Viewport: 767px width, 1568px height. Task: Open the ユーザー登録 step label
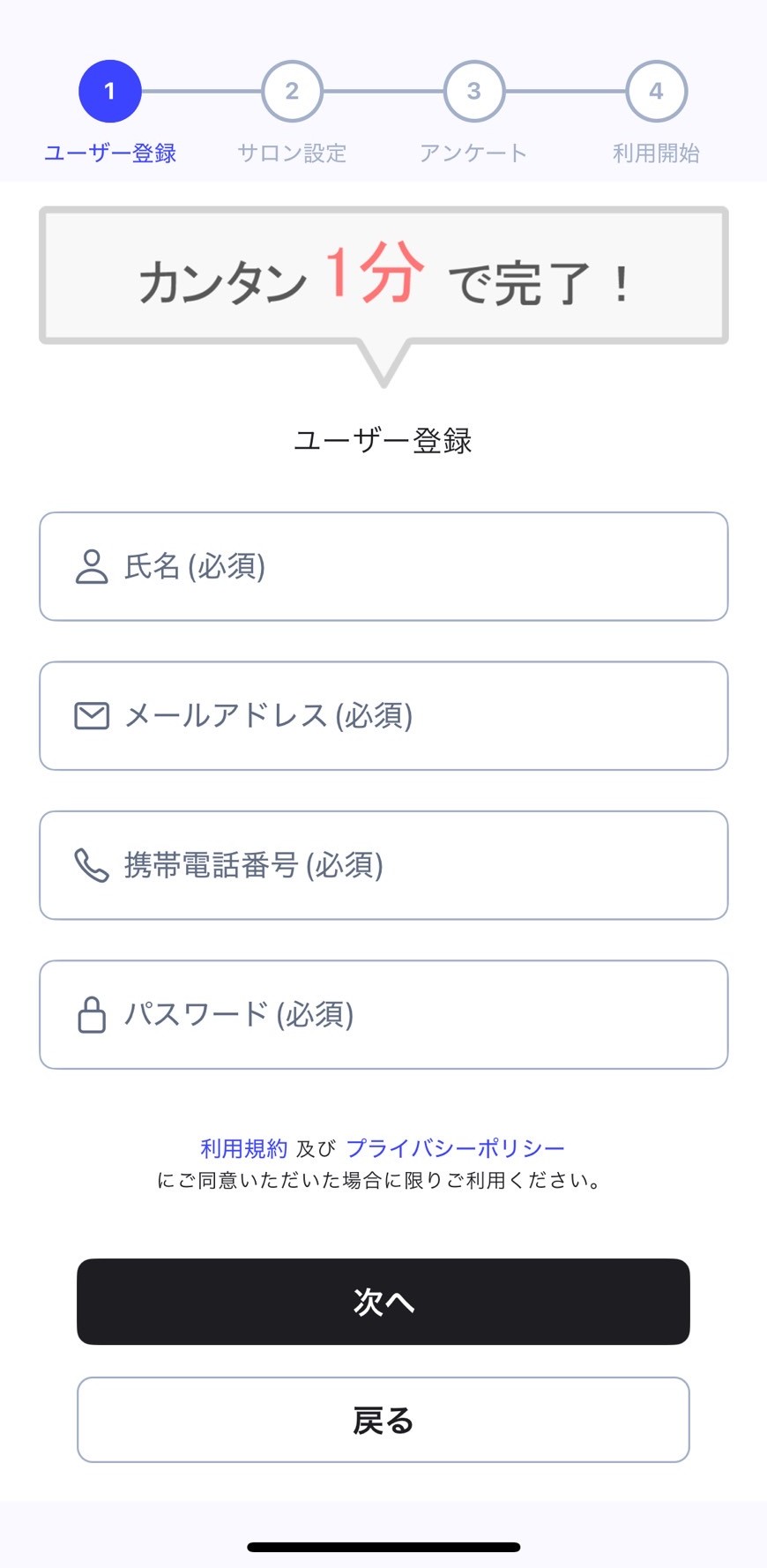(x=110, y=153)
